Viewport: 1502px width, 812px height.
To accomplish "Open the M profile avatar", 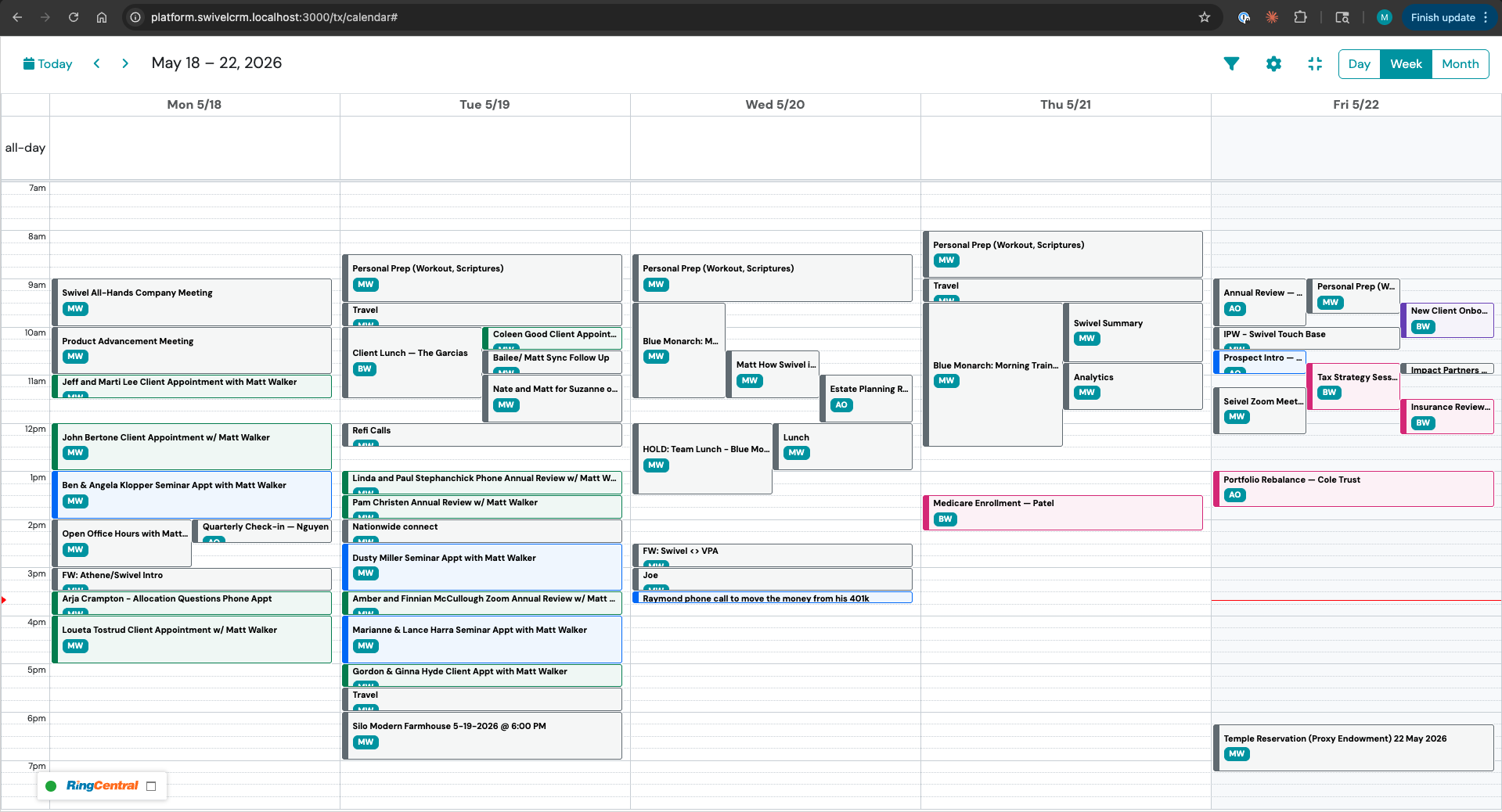I will [1384, 17].
